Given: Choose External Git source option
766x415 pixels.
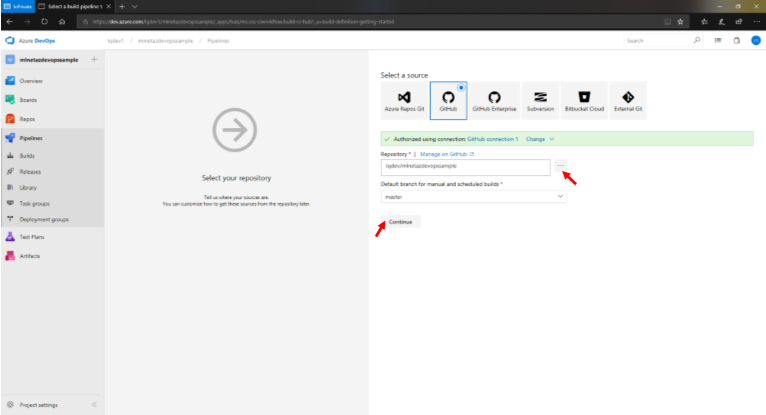Looking at the screenshot, I should (628, 101).
